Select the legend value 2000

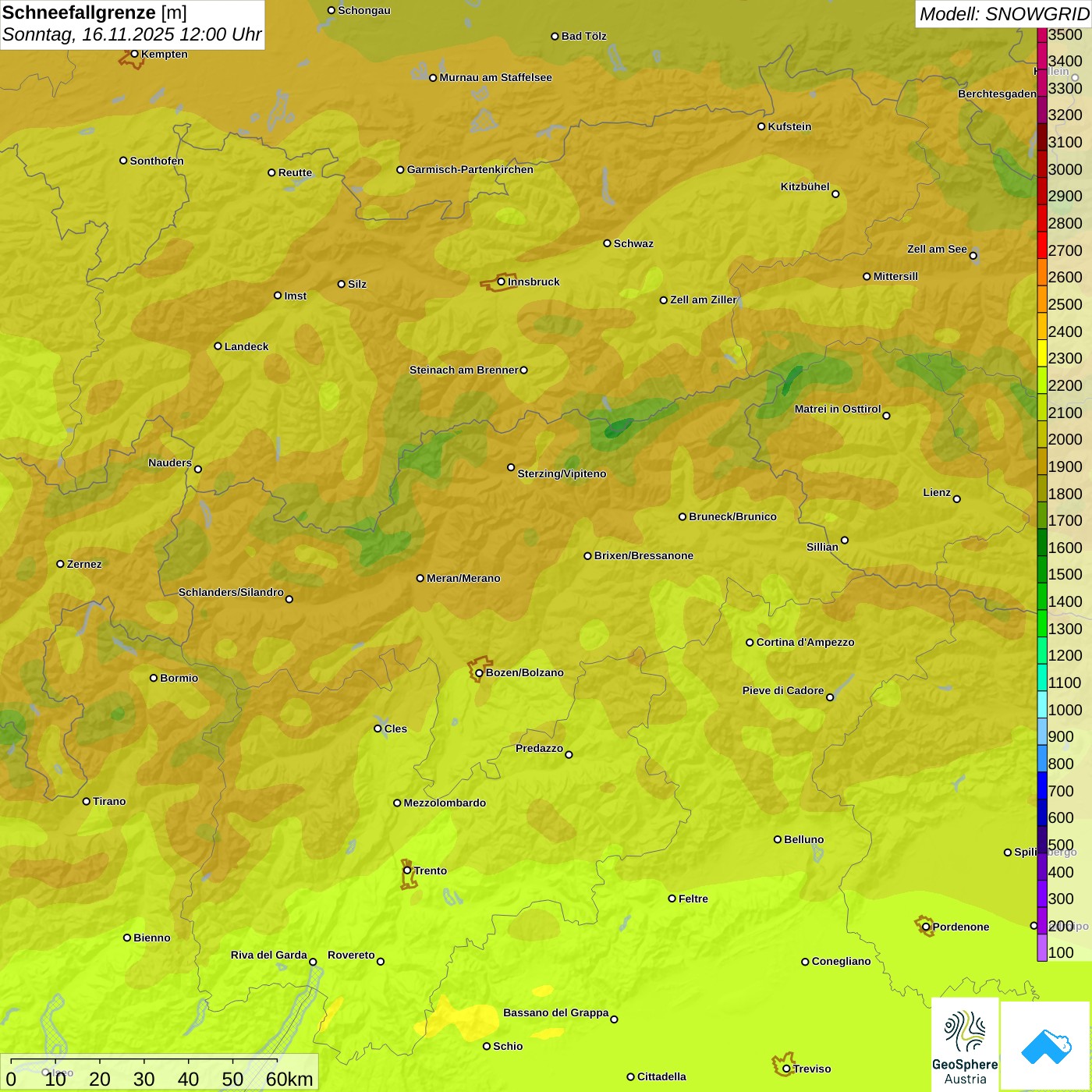click(1065, 439)
